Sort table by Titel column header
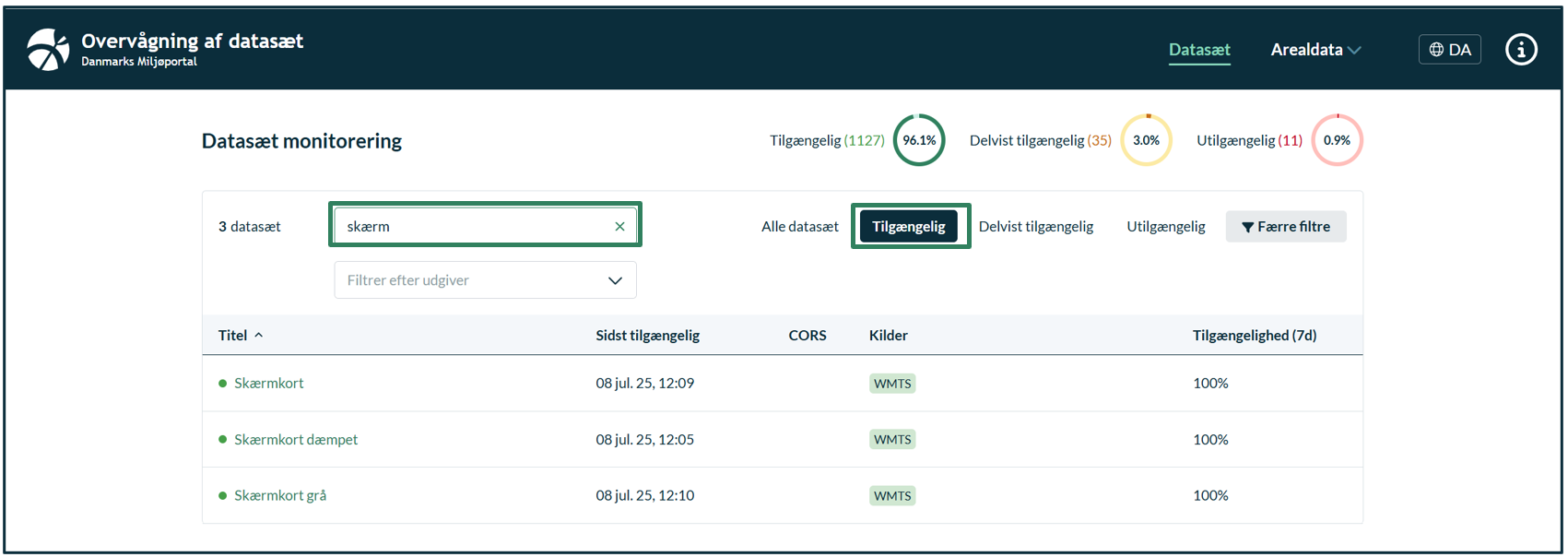Viewport: 1568px width, 557px height. pos(233,336)
